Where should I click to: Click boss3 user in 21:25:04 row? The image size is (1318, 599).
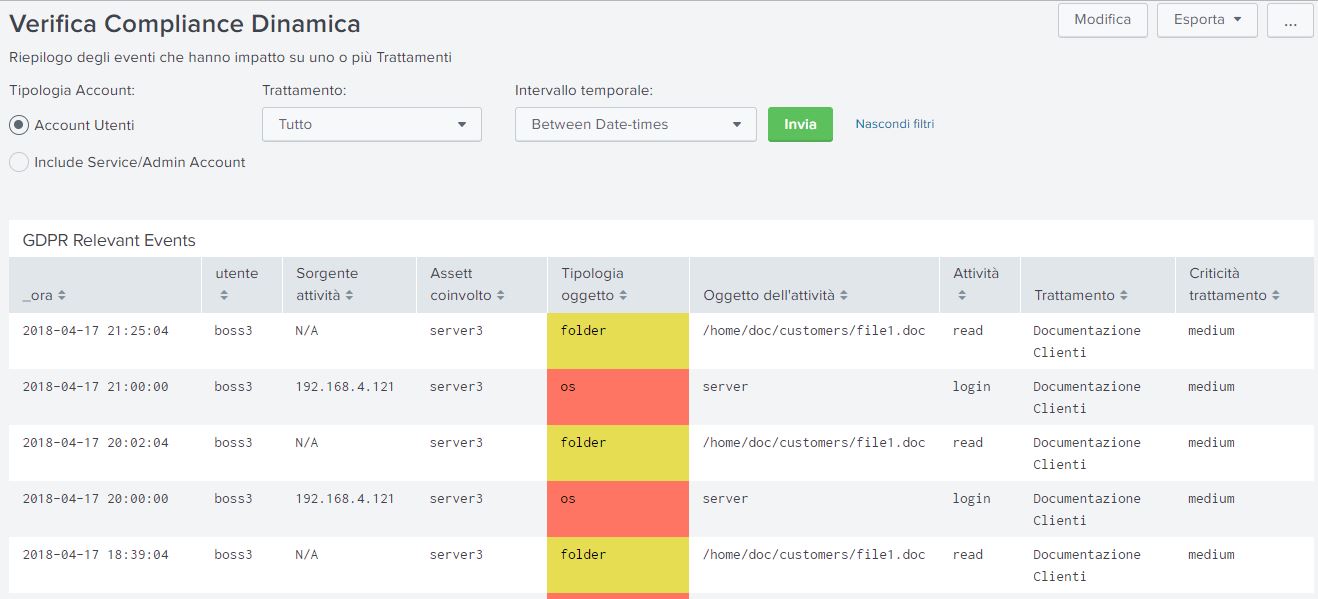(233, 330)
